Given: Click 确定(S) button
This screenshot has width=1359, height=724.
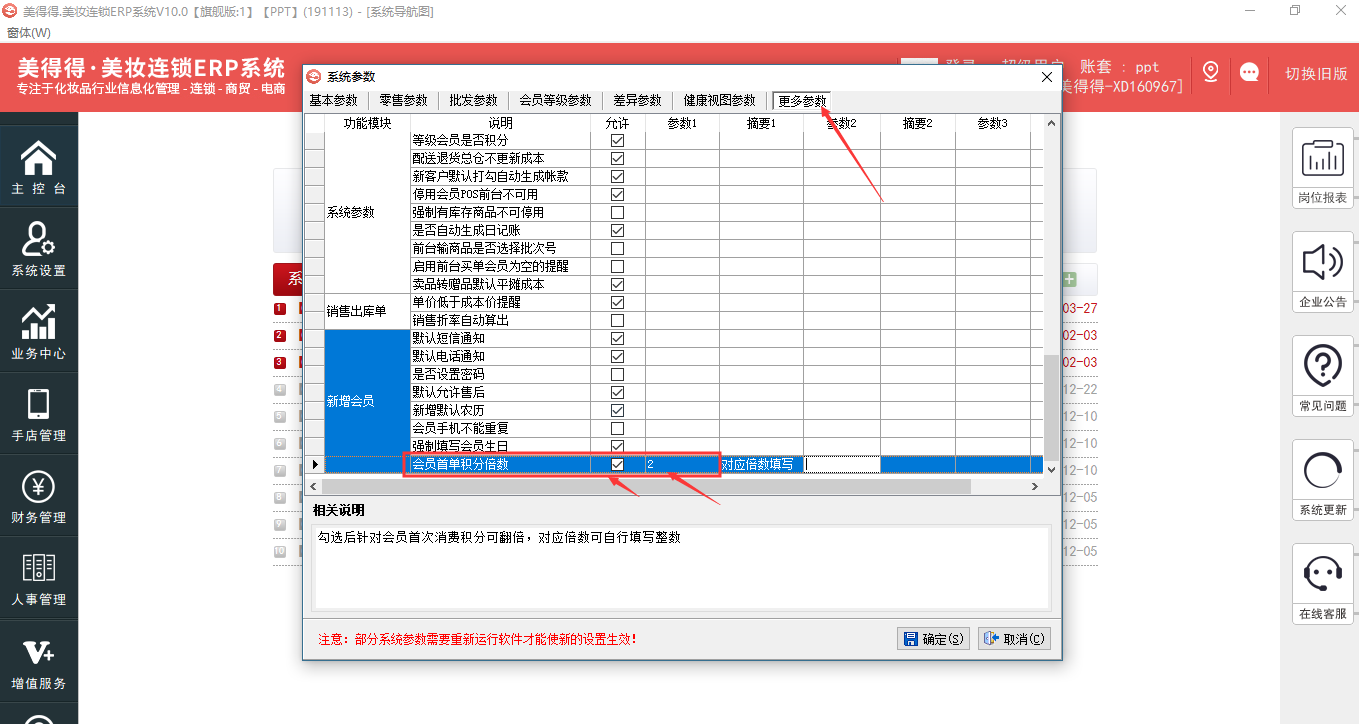Looking at the screenshot, I should [x=933, y=639].
